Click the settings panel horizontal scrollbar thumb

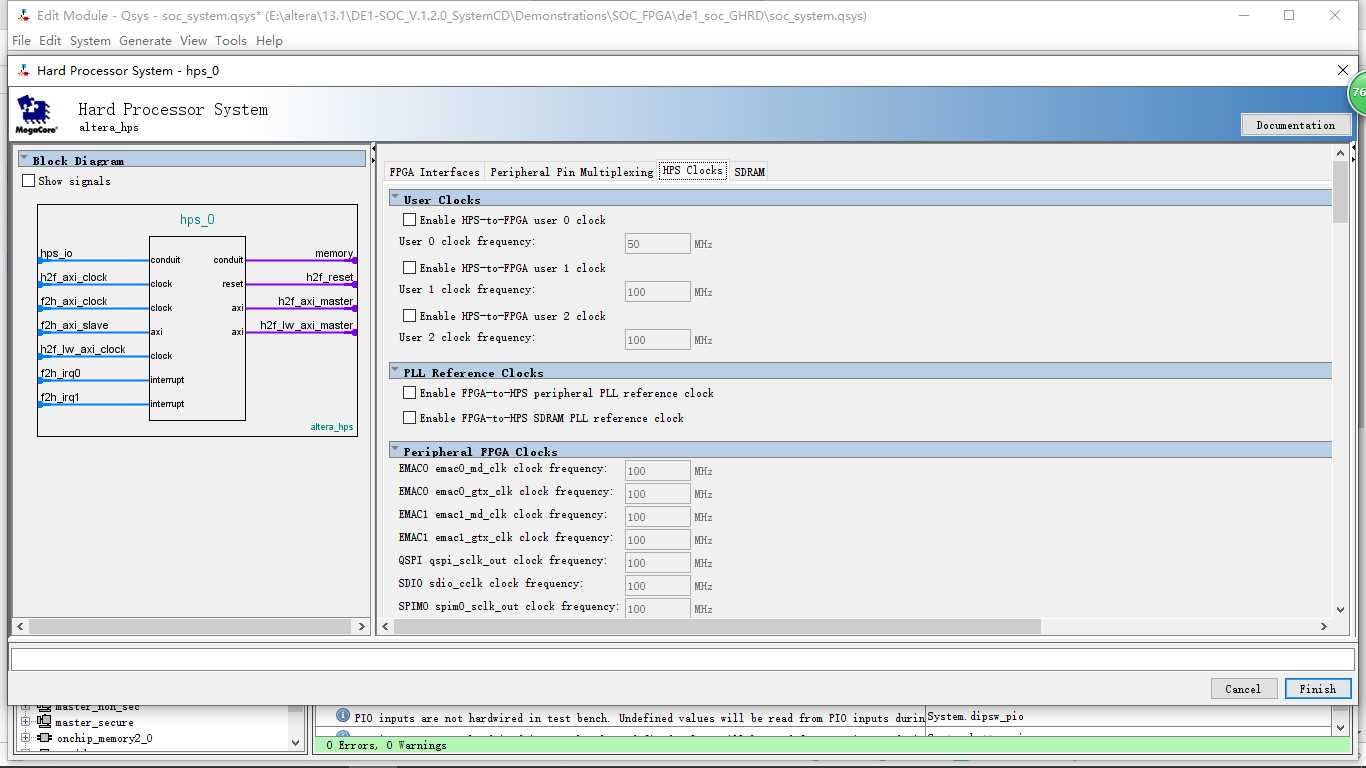coord(717,626)
